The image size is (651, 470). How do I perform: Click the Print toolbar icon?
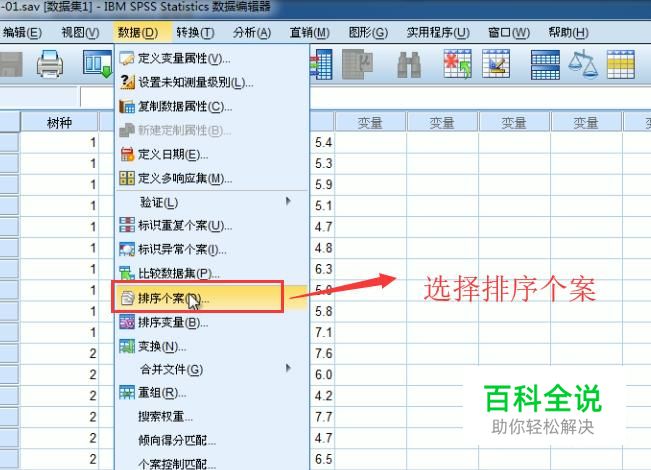tap(50, 64)
